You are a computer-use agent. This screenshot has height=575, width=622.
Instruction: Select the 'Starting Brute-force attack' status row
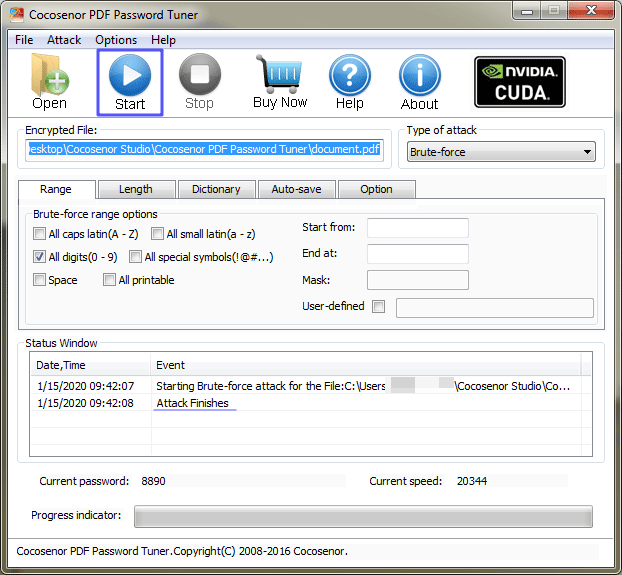[311, 386]
